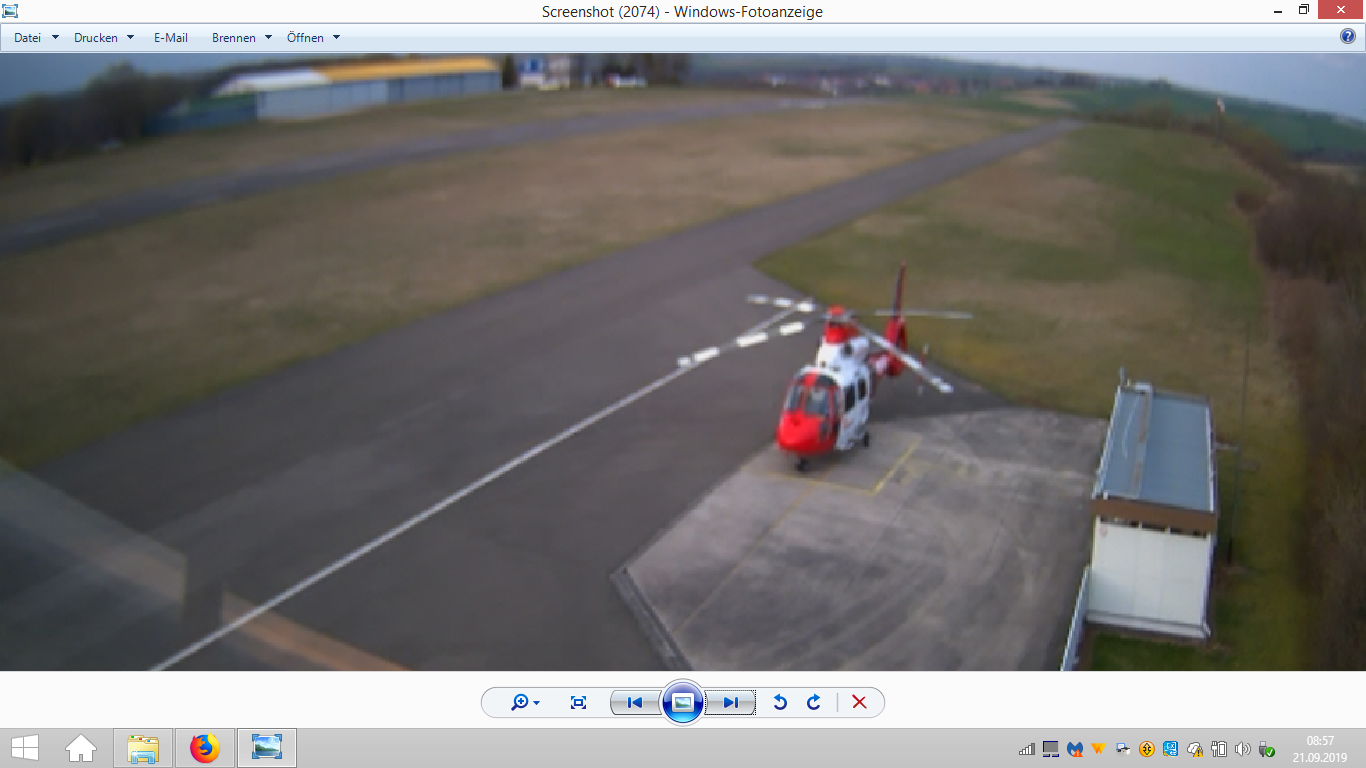Minimize the Windows-Fotoanzeige window
This screenshot has width=1366, height=768.
coord(1279,10)
